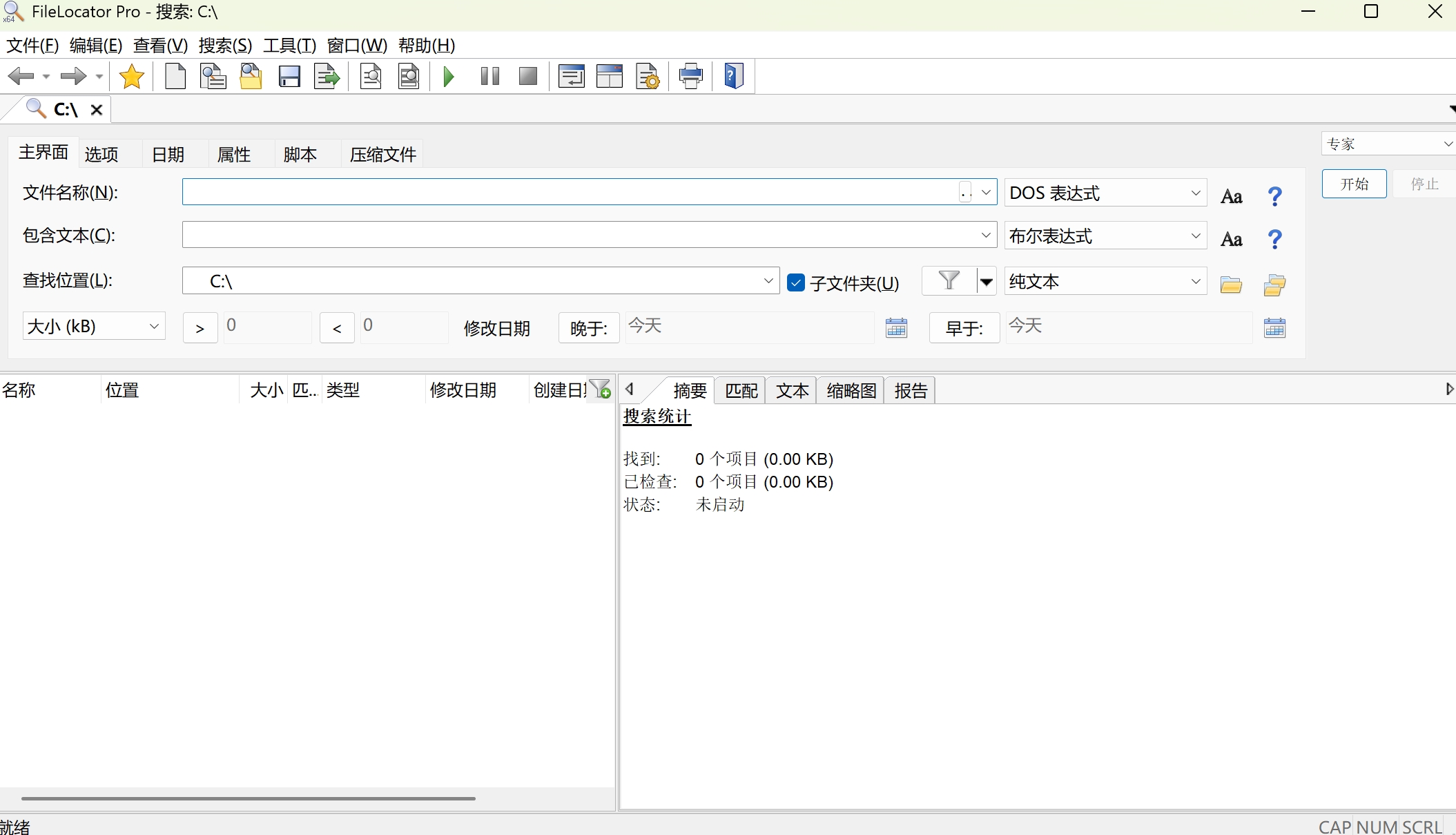Screen dimensions: 1456x835
Task: Open help question mark for file name
Action: 1274,196
